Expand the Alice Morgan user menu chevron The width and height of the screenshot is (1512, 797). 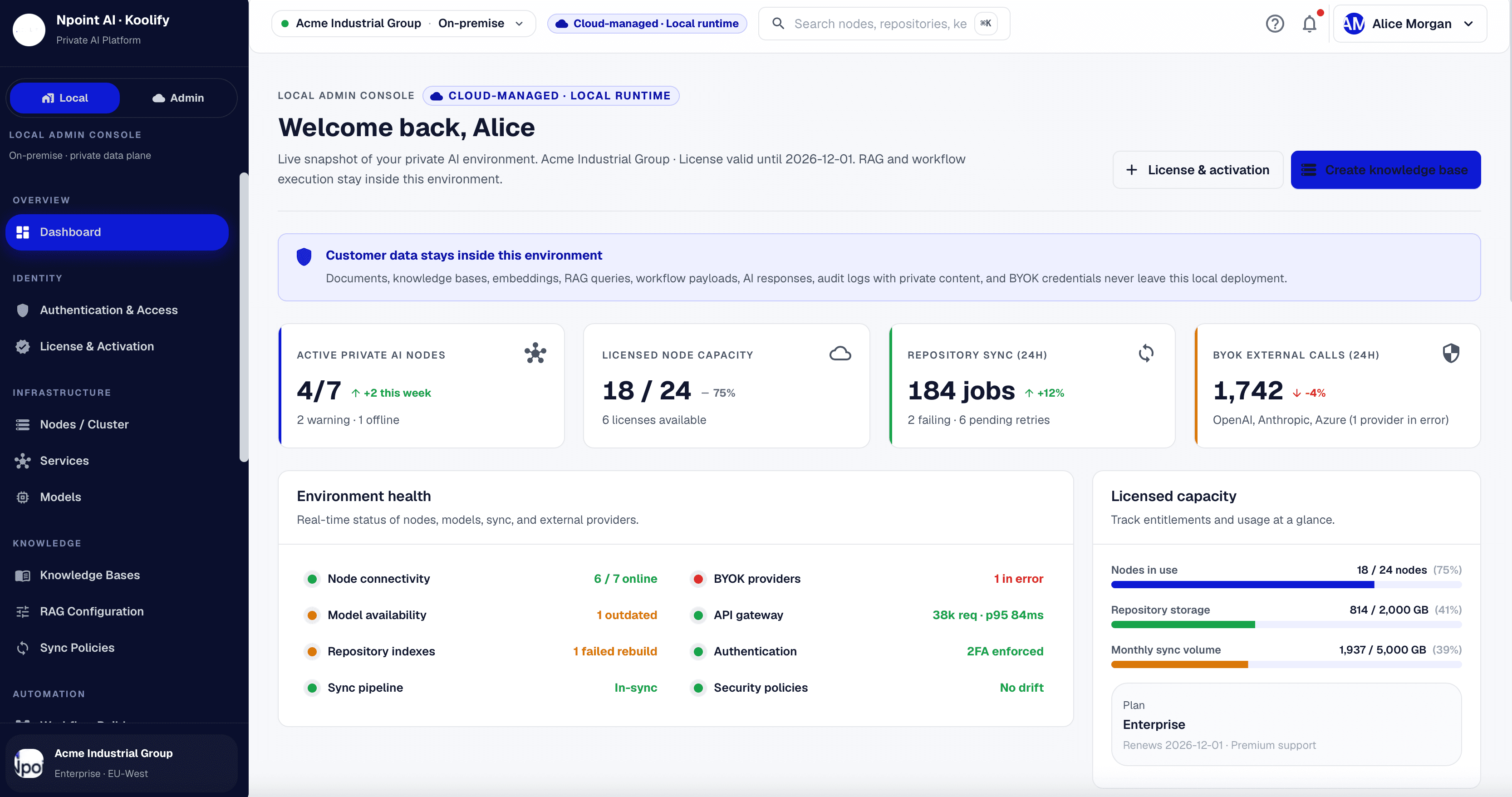pyautogui.click(x=1468, y=24)
